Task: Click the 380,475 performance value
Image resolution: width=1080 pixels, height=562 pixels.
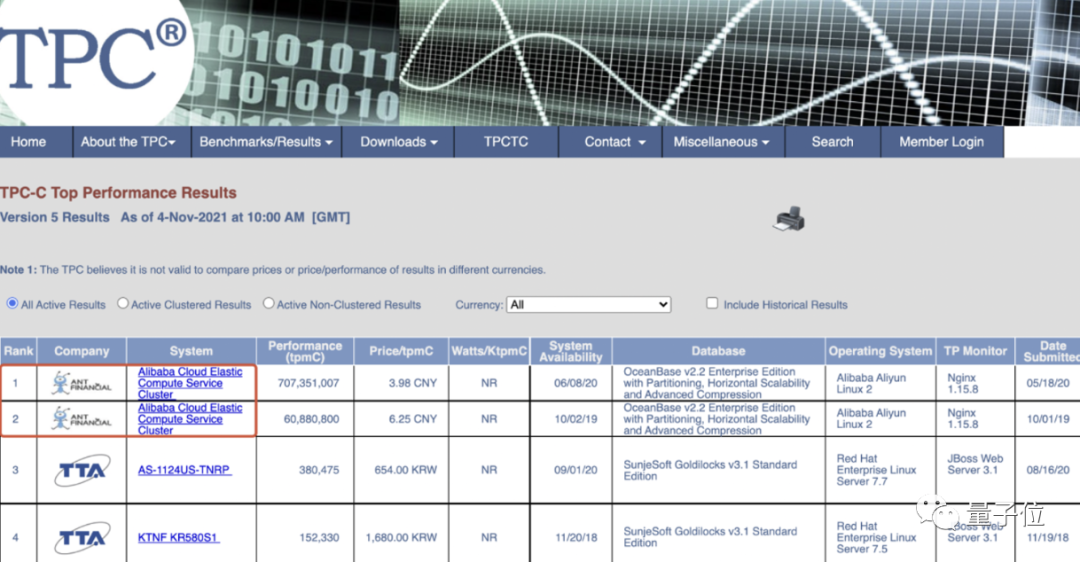Action: [x=319, y=470]
